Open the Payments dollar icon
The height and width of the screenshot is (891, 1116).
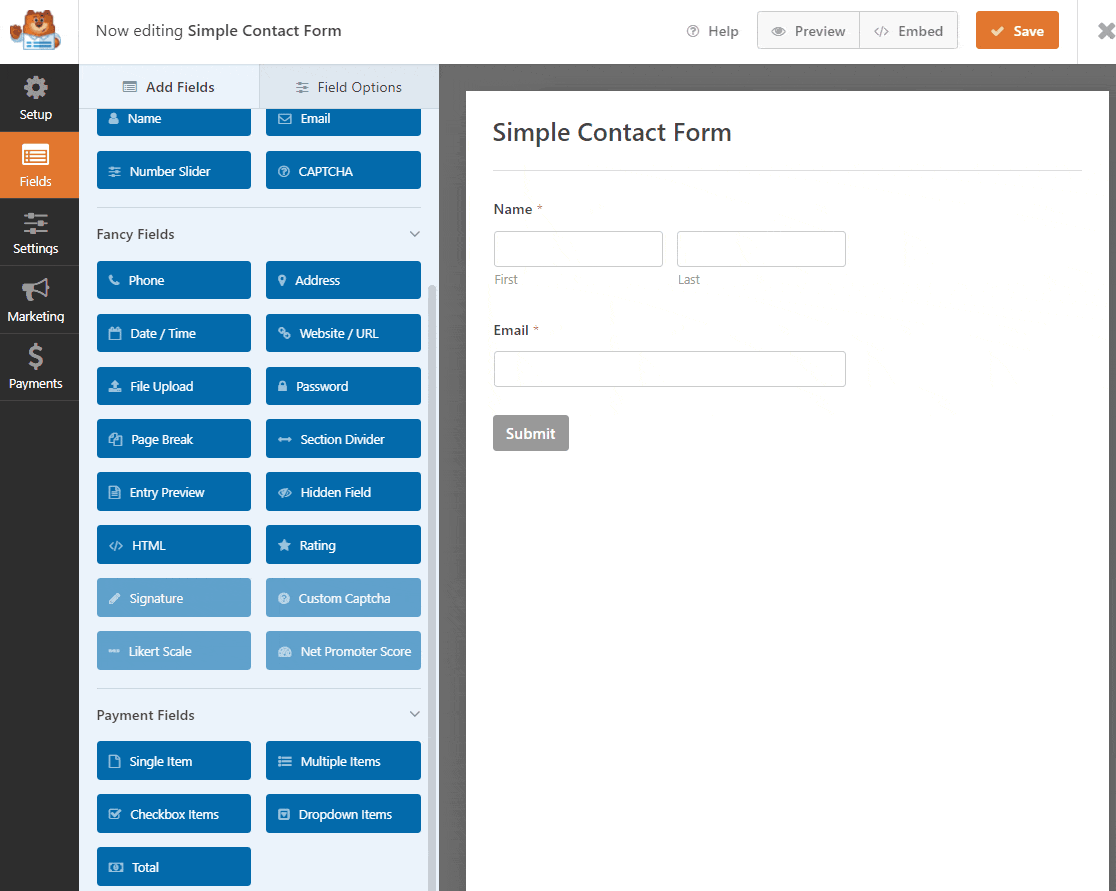point(36,357)
